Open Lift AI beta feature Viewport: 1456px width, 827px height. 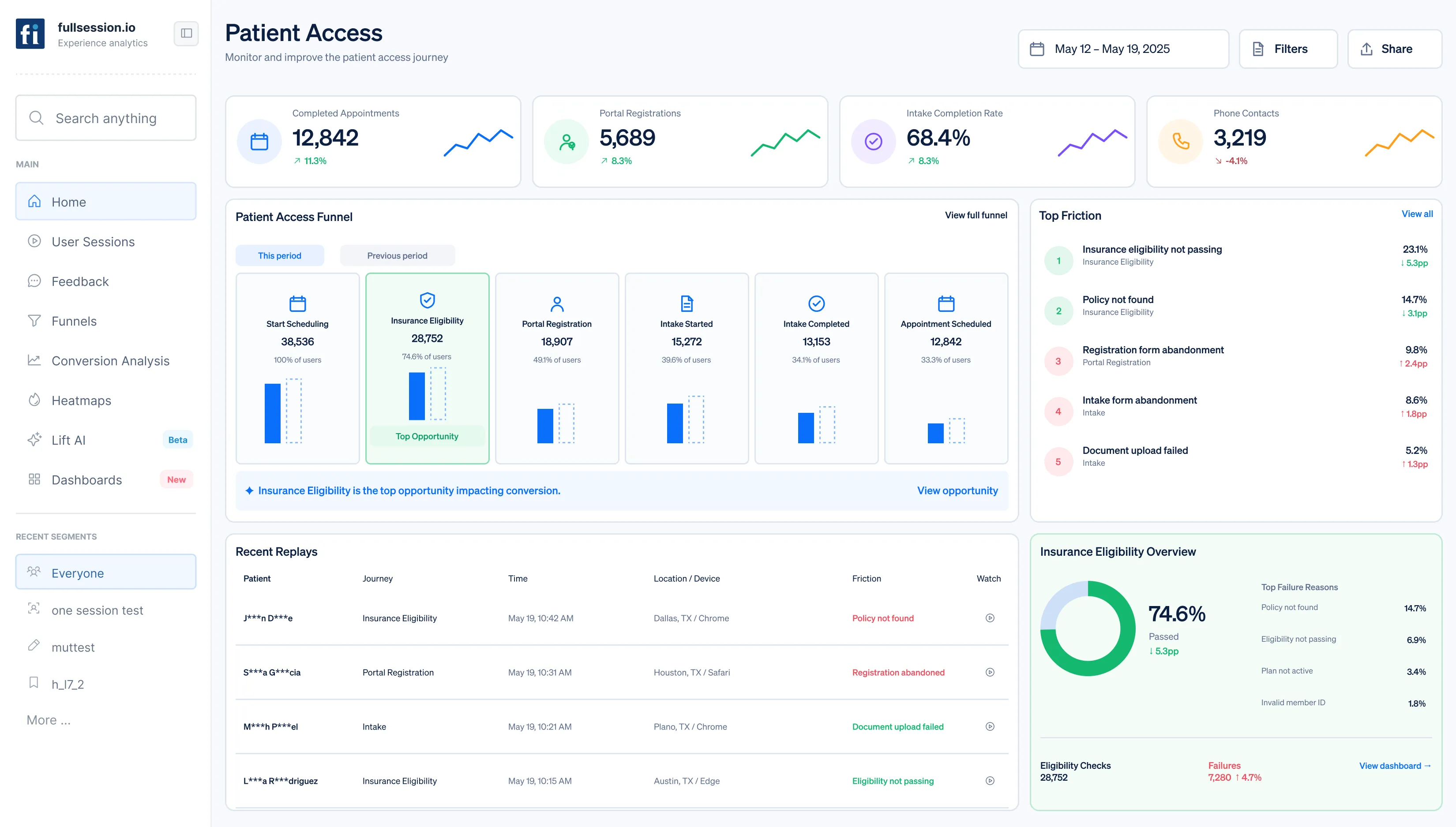pos(105,440)
